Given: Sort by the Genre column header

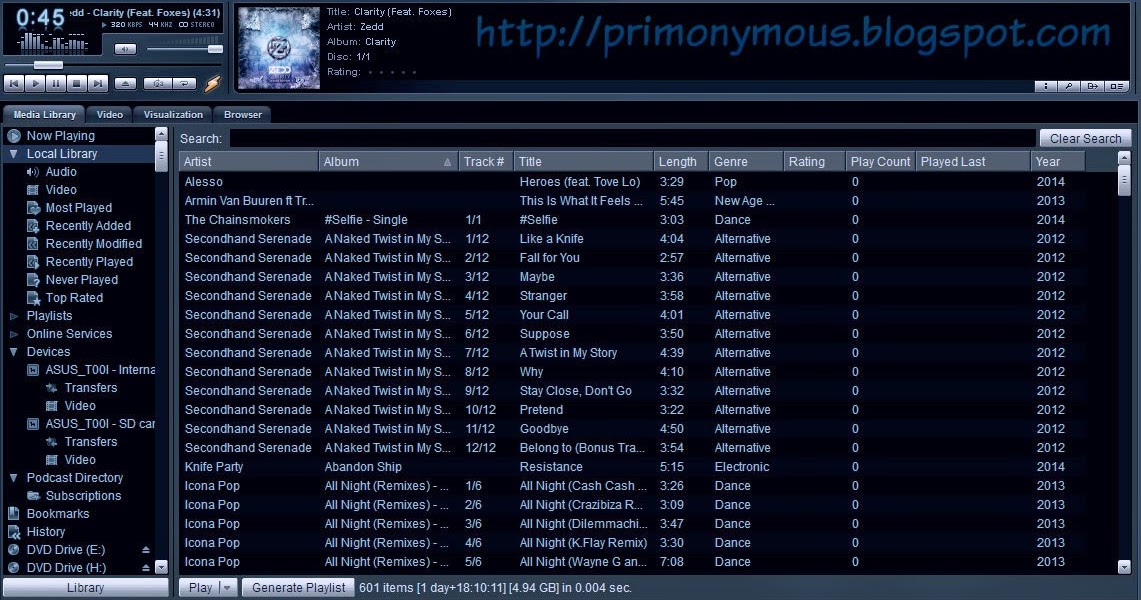Looking at the screenshot, I should click(746, 161).
